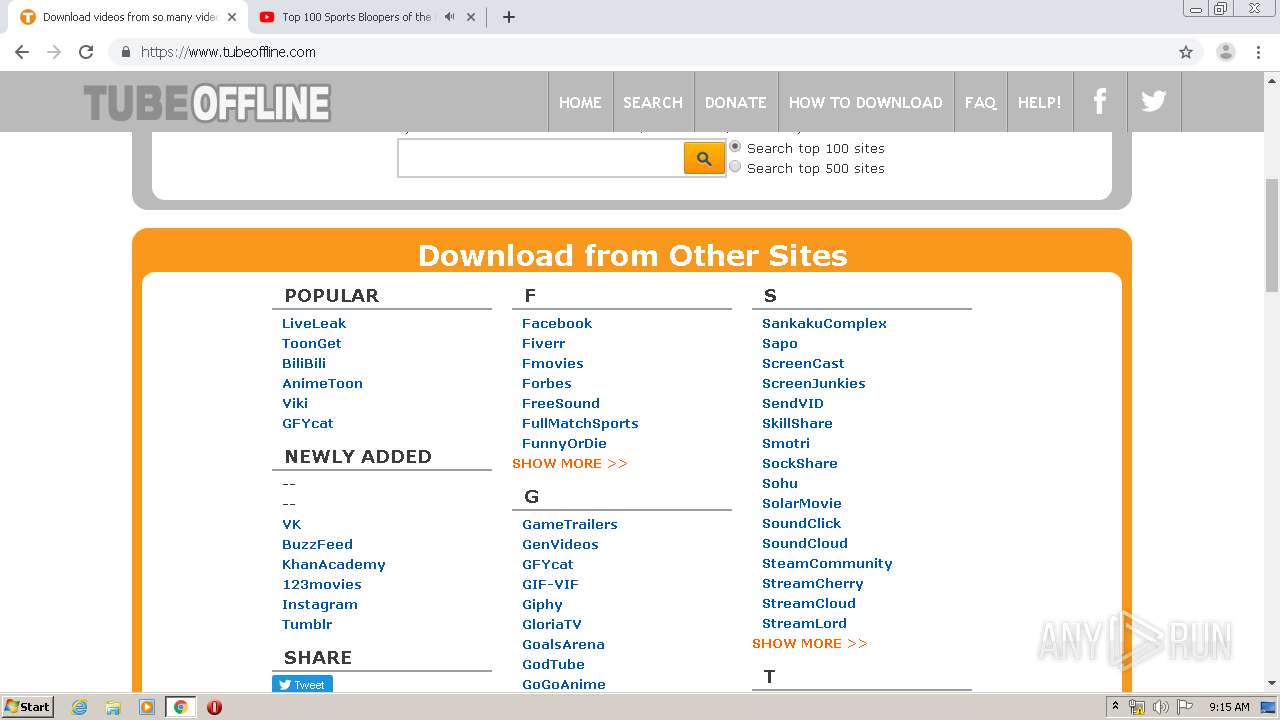Open Tumblr link

click(x=307, y=624)
